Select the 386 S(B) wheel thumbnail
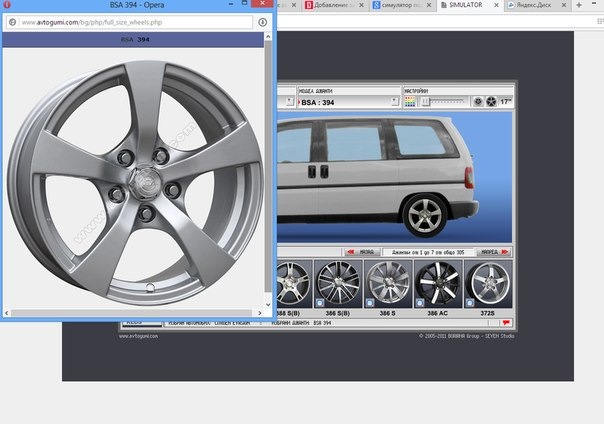 tap(338, 285)
